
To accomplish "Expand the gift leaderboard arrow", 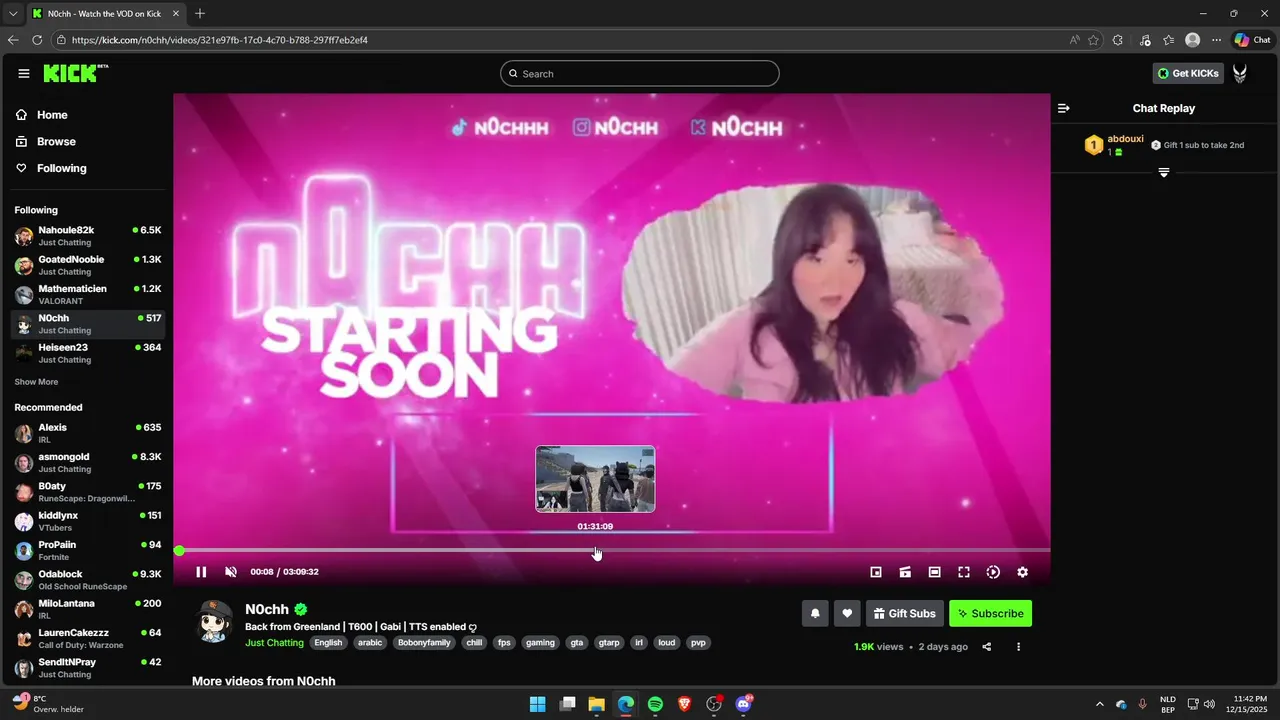I will click(1164, 173).
